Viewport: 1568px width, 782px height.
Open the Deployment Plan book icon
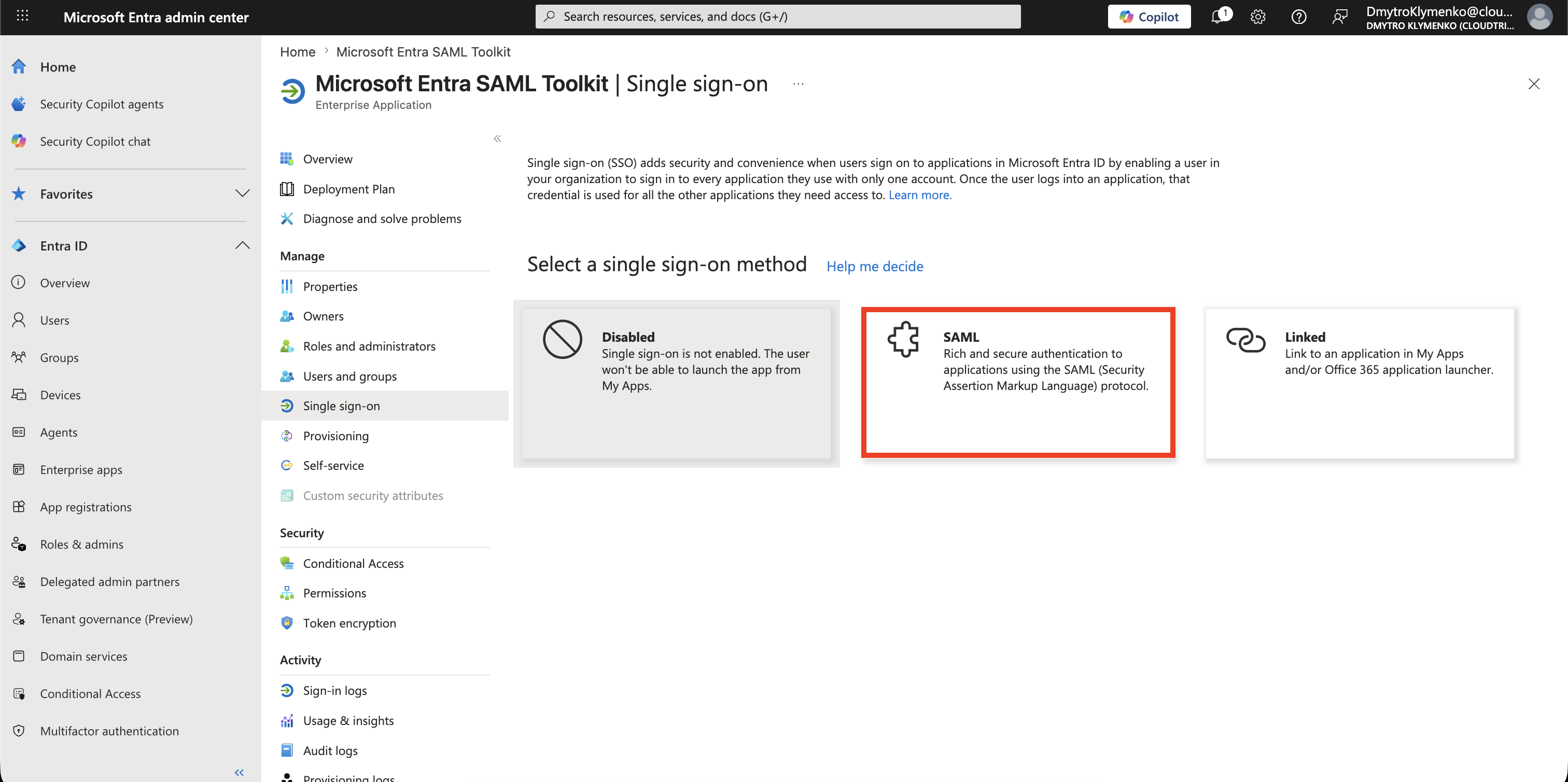pos(287,189)
